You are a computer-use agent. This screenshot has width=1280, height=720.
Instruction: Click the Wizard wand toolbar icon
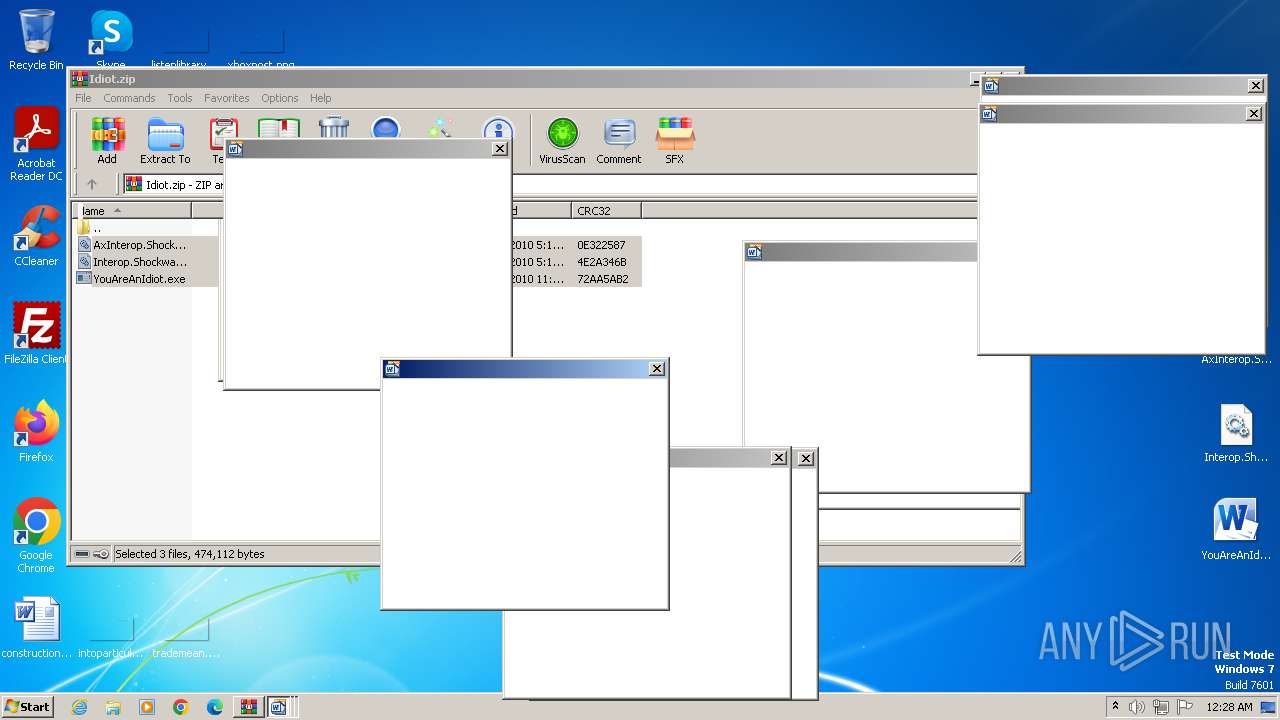(x=441, y=128)
